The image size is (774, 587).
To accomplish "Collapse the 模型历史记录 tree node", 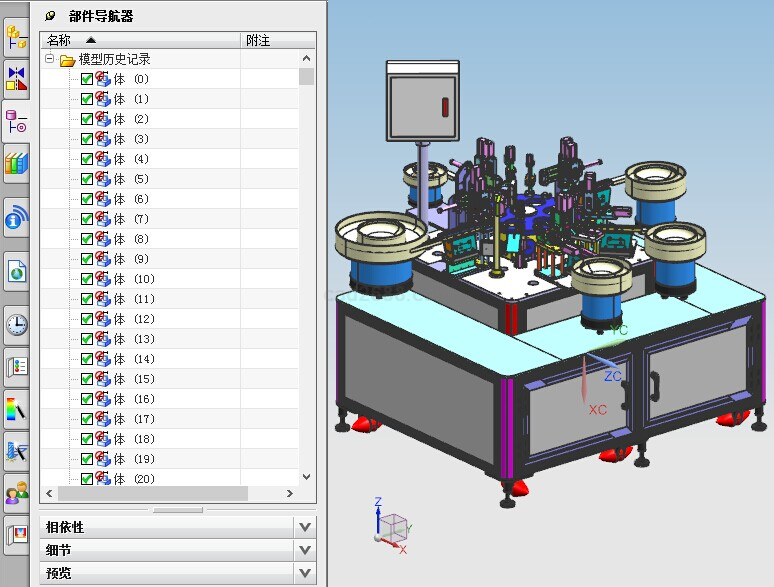I will coord(50,60).
